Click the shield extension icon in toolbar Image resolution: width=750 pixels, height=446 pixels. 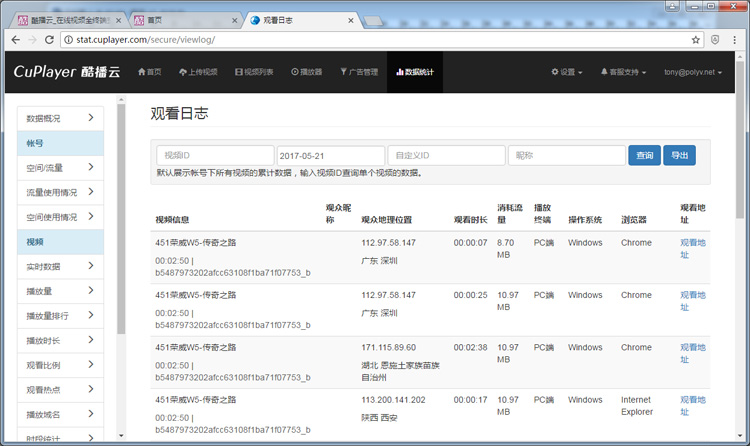[x=715, y=40]
